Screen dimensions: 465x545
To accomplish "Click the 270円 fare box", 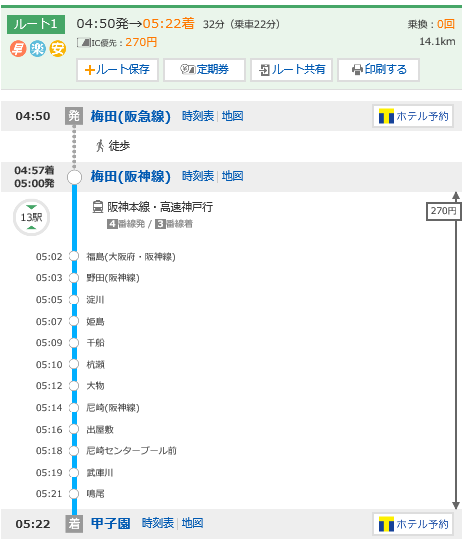I will [444, 211].
